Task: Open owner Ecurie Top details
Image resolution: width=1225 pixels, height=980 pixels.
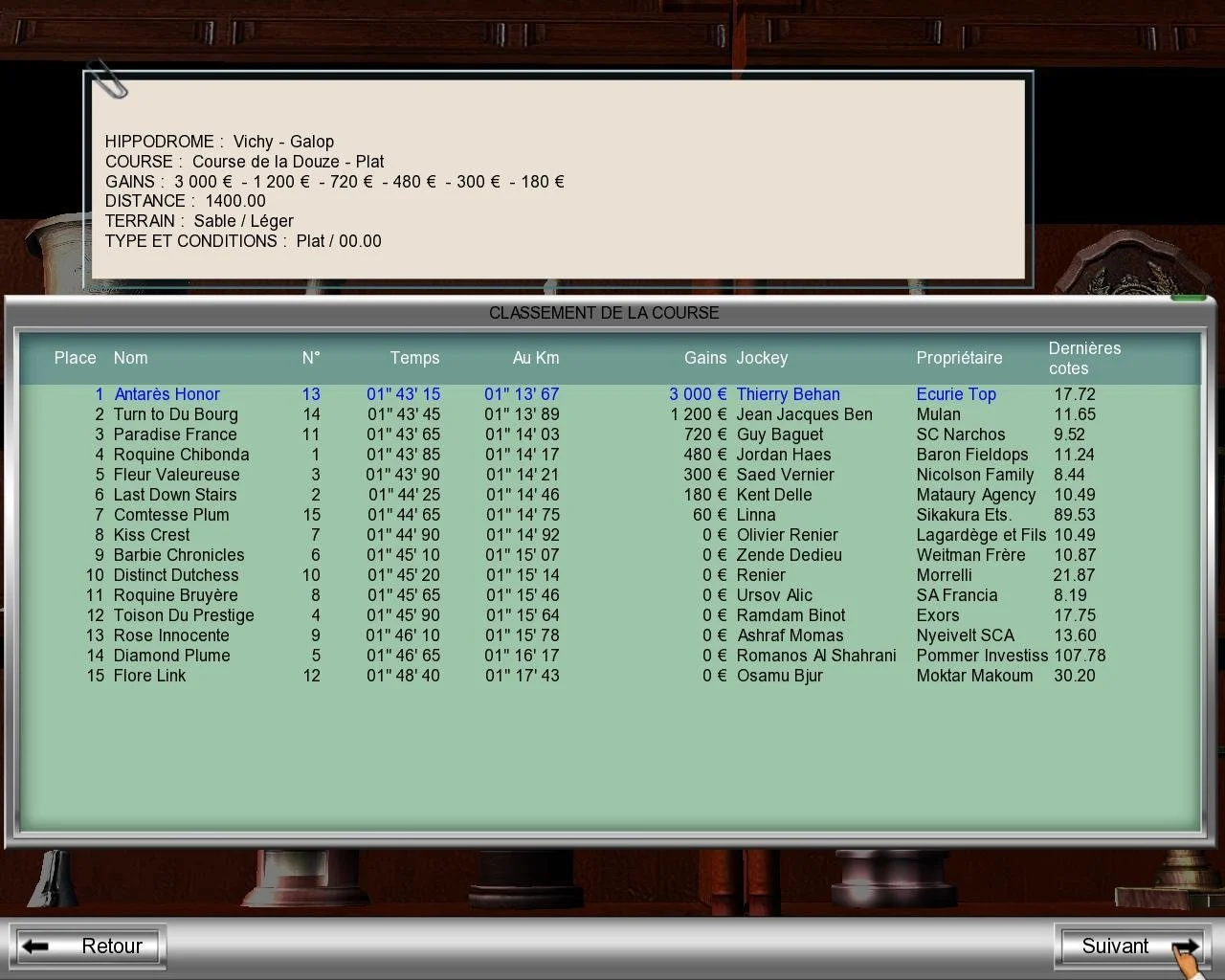Action: [x=955, y=394]
